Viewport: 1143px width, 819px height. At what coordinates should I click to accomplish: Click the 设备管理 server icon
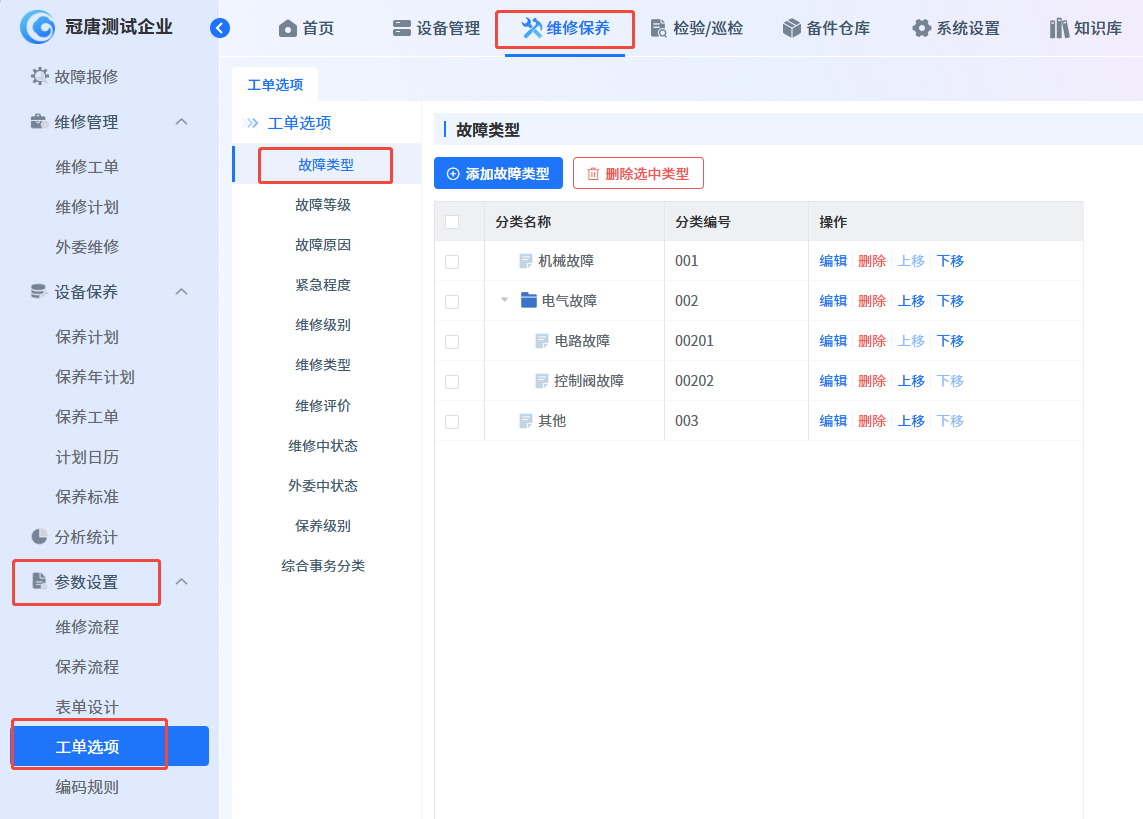click(401, 29)
